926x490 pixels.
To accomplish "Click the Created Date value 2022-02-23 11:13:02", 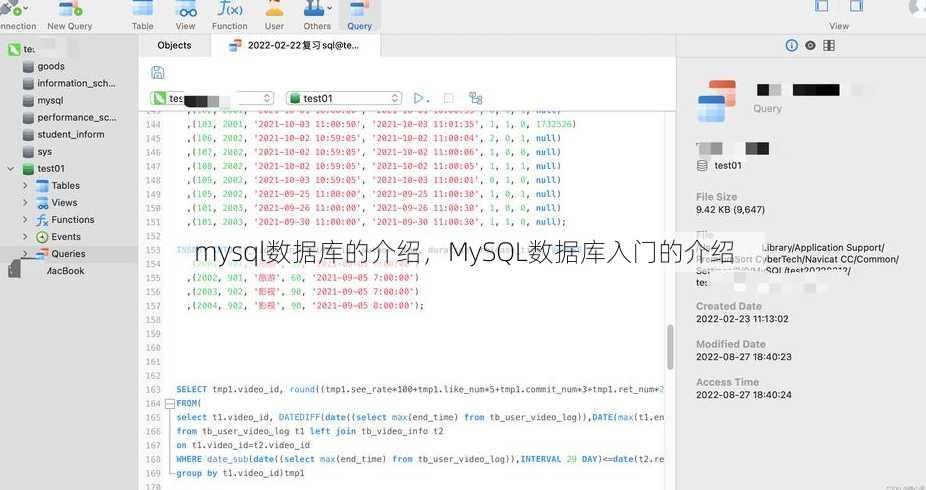I will (742, 319).
